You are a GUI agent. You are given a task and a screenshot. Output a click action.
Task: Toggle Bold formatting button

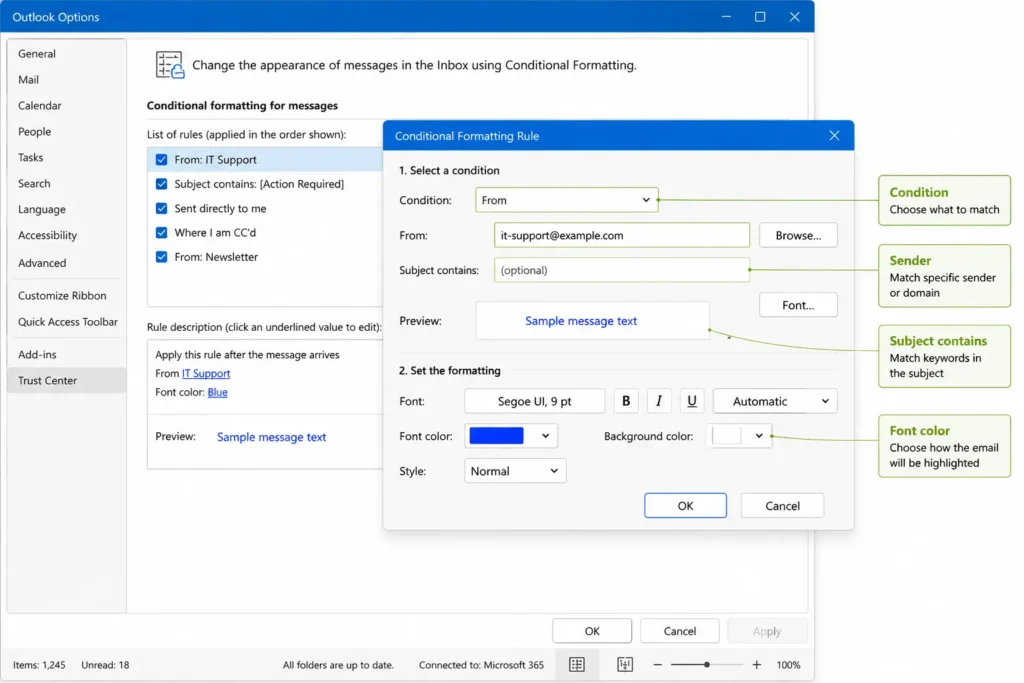[x=626, y=401]
